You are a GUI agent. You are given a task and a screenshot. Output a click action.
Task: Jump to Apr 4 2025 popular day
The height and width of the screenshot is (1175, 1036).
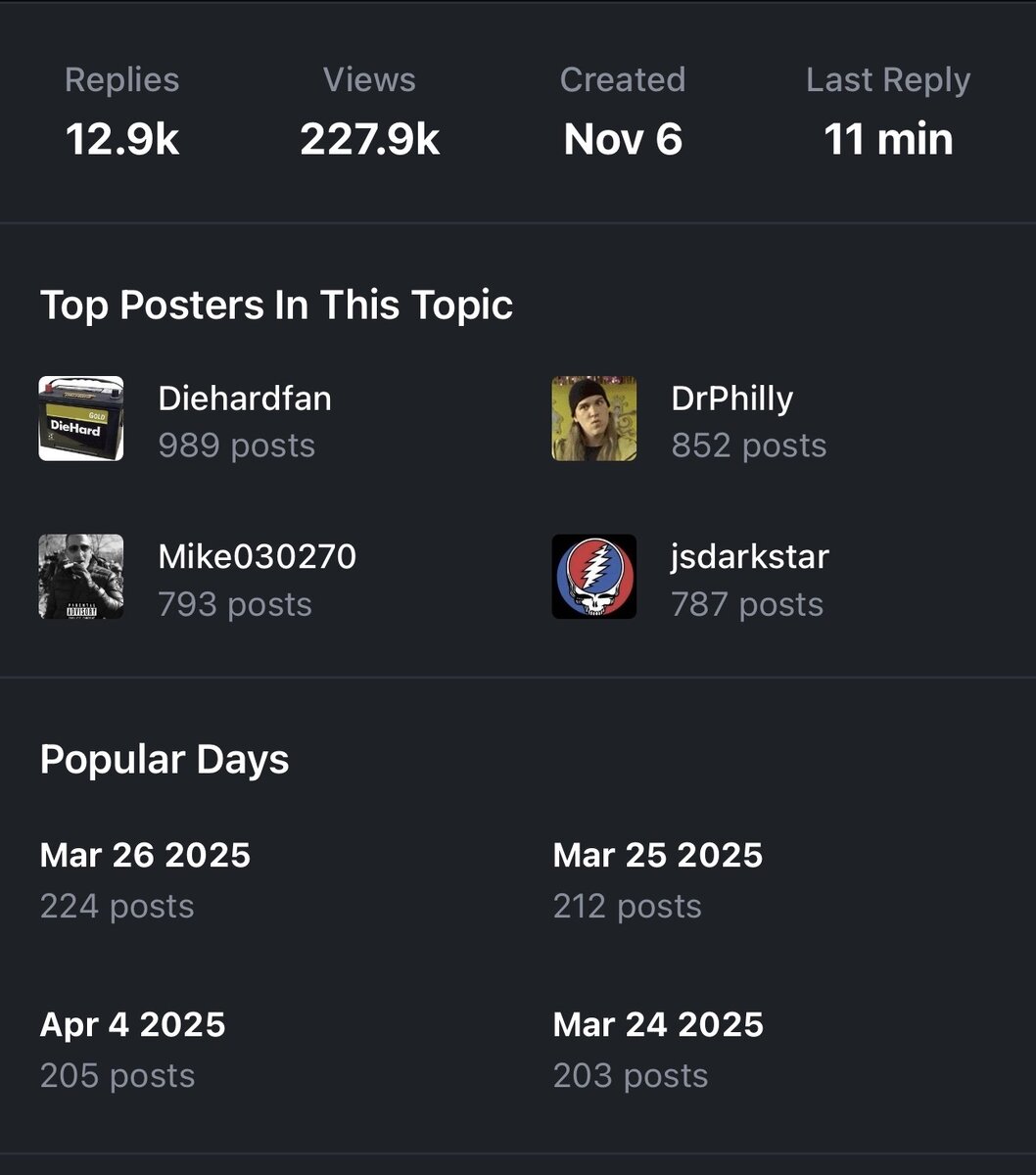(x=133, y=1024)
